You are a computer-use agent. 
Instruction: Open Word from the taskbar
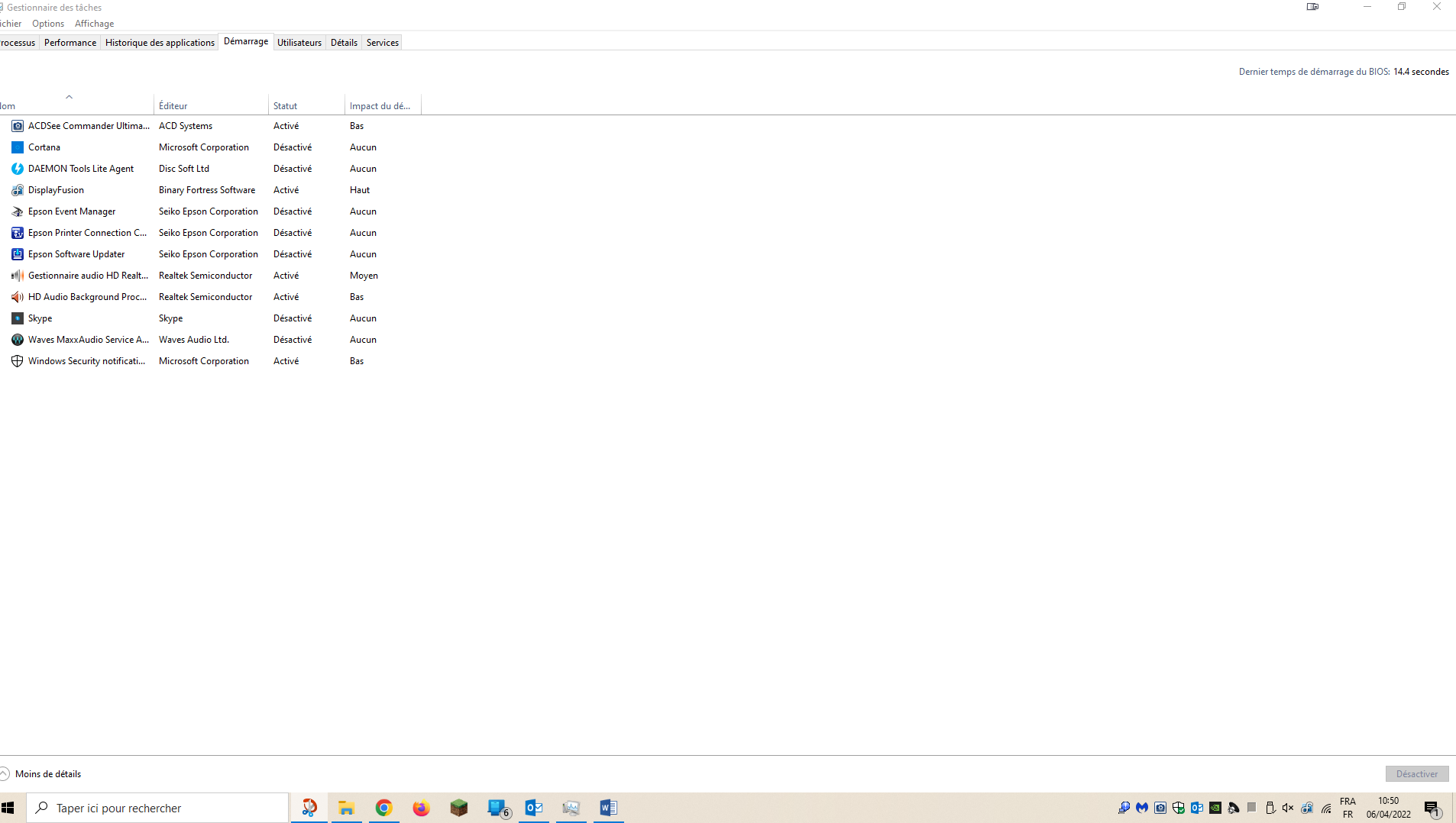pyautogui.click(x=609, y=808)
